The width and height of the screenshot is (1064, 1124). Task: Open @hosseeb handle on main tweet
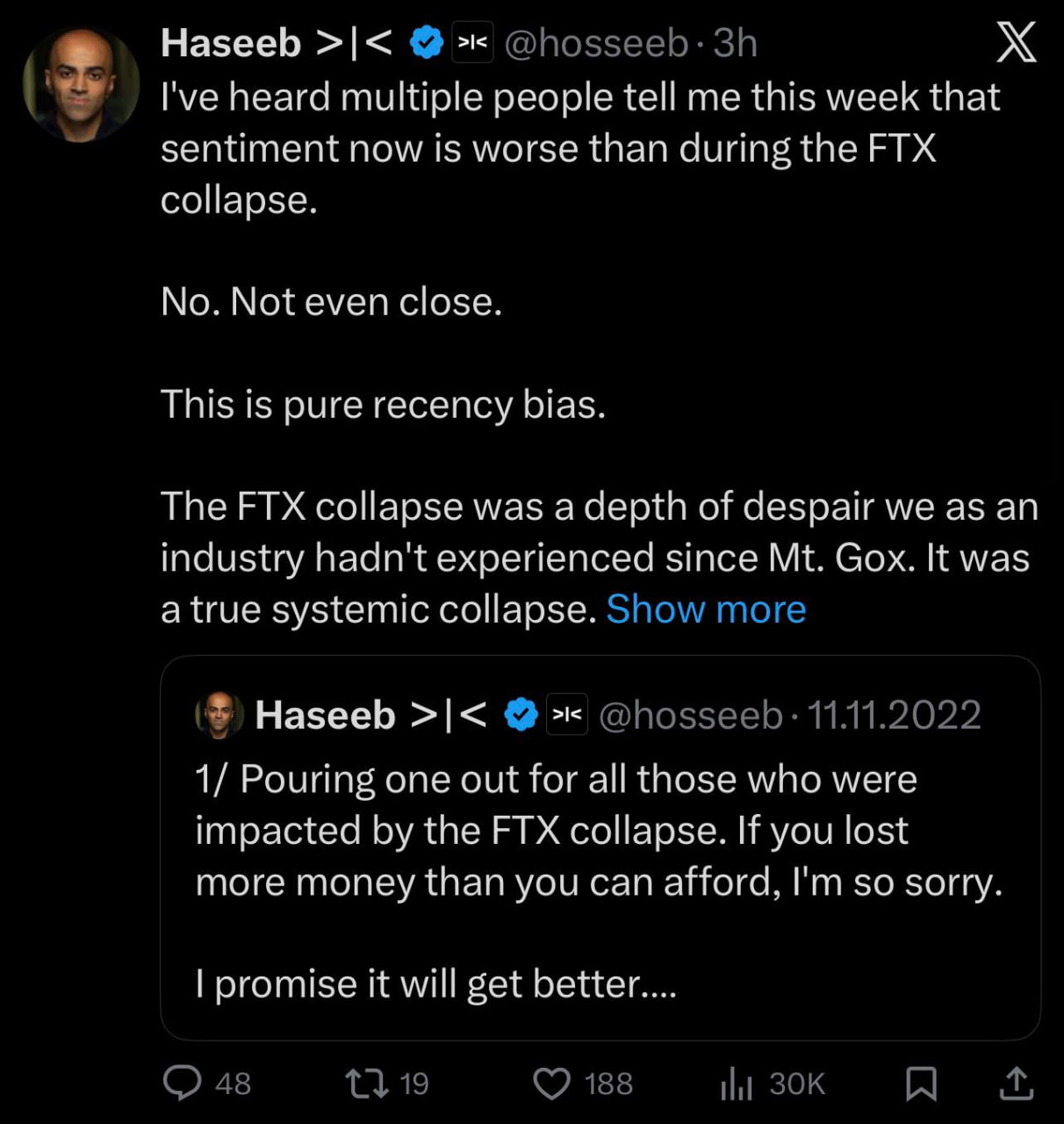(596, 43)
